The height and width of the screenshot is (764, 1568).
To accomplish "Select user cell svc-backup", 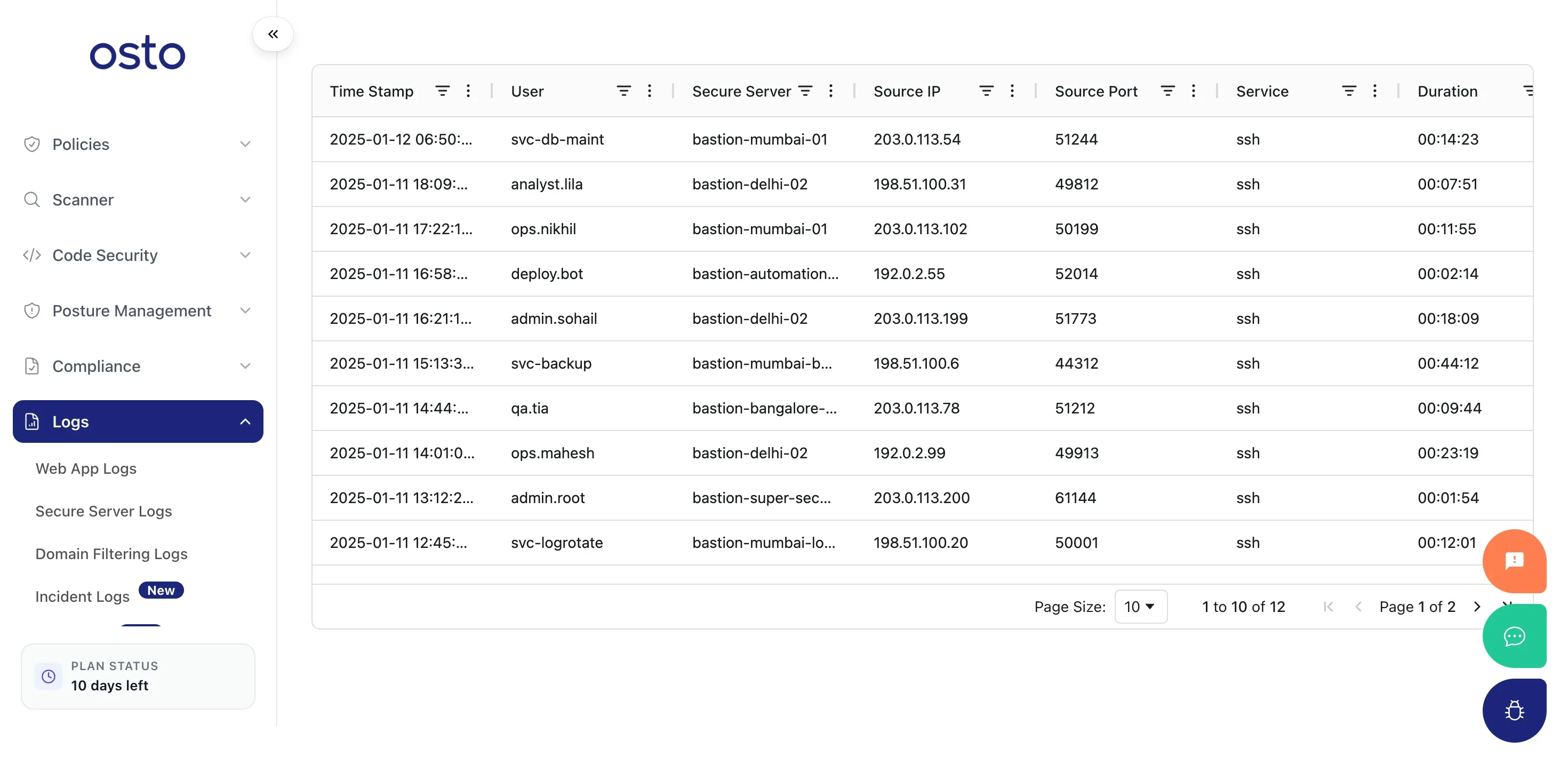I will (x=551, y=363).
